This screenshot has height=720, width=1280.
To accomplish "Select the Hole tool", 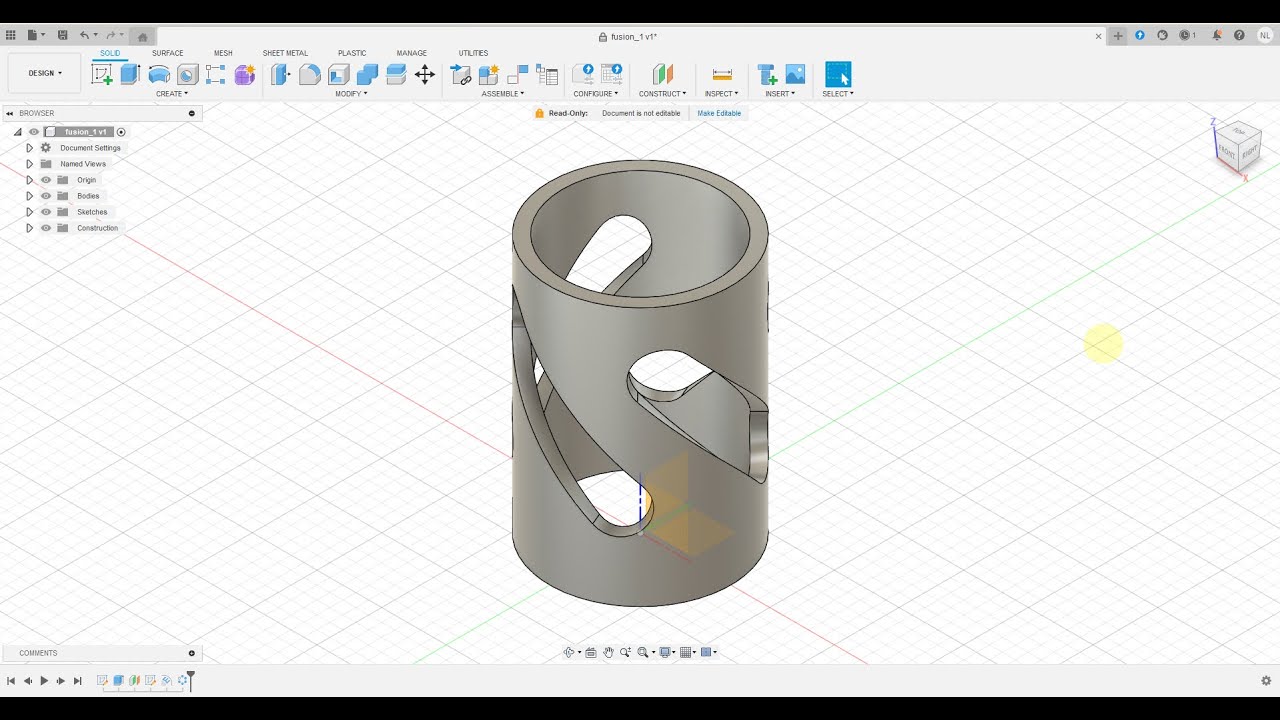I will pos(187,74).
